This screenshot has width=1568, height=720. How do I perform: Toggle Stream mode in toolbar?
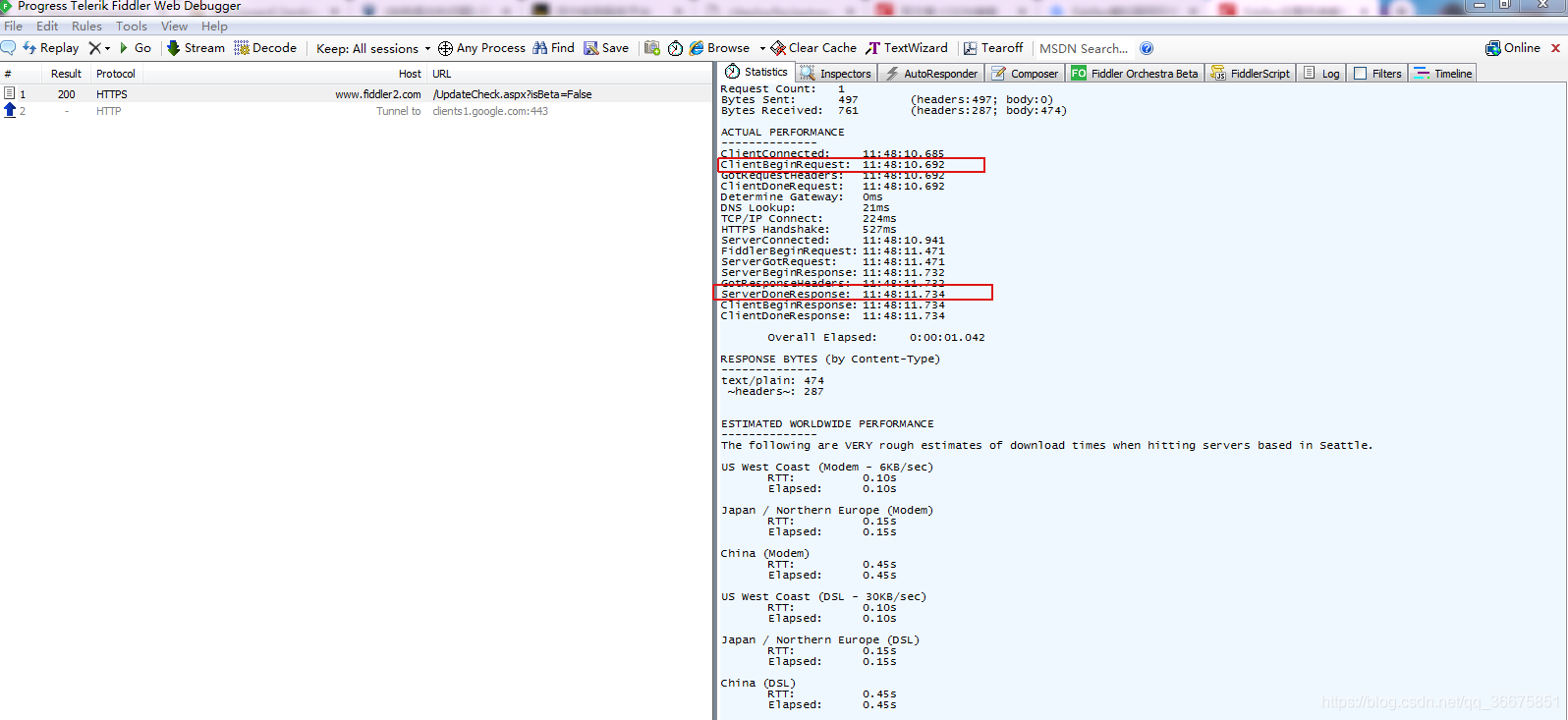pos(196,48)
